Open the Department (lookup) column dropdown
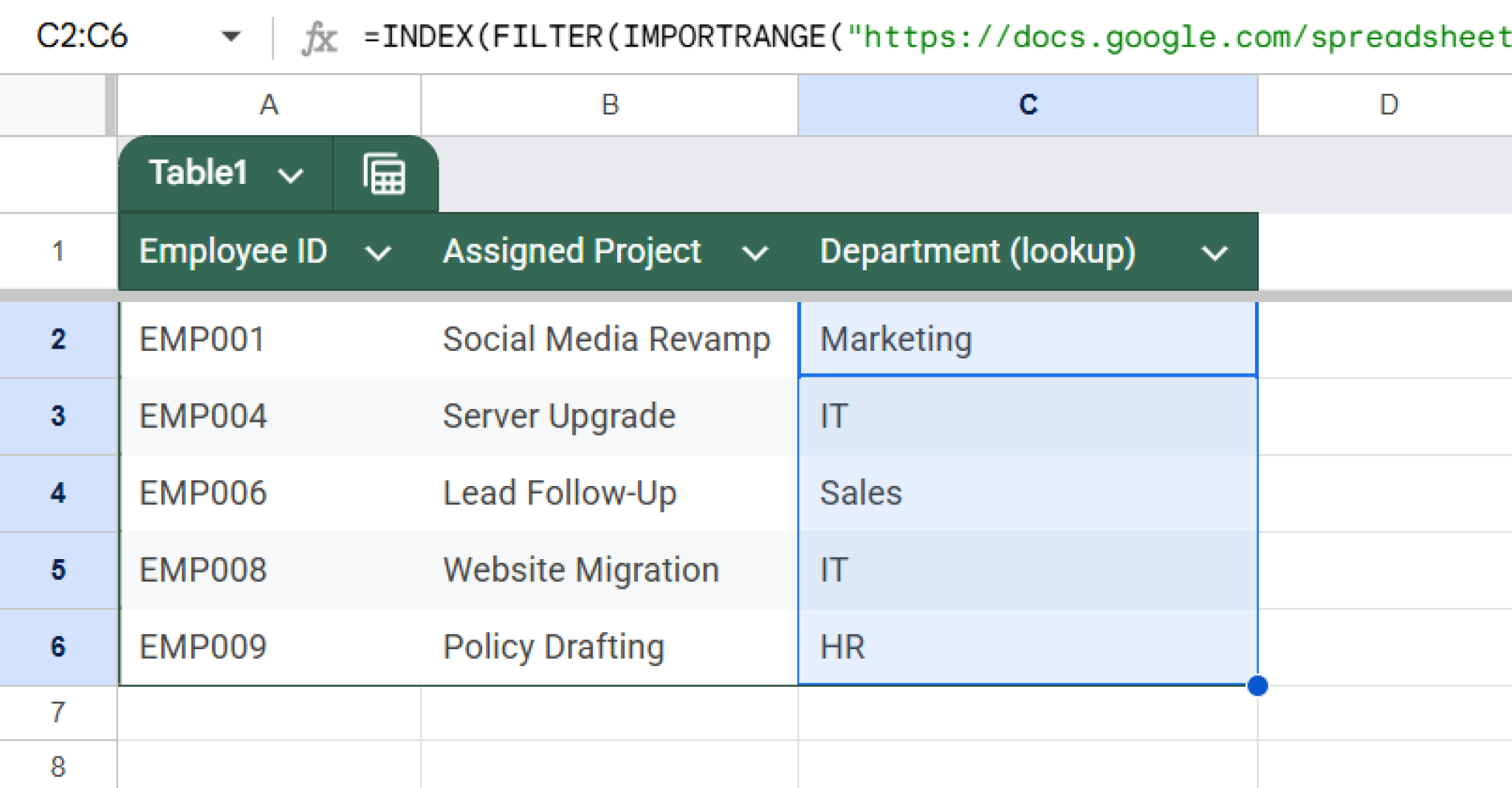Image resolution: width=1512 pixels, height=788 pixels. click(x=1214, y=252)
